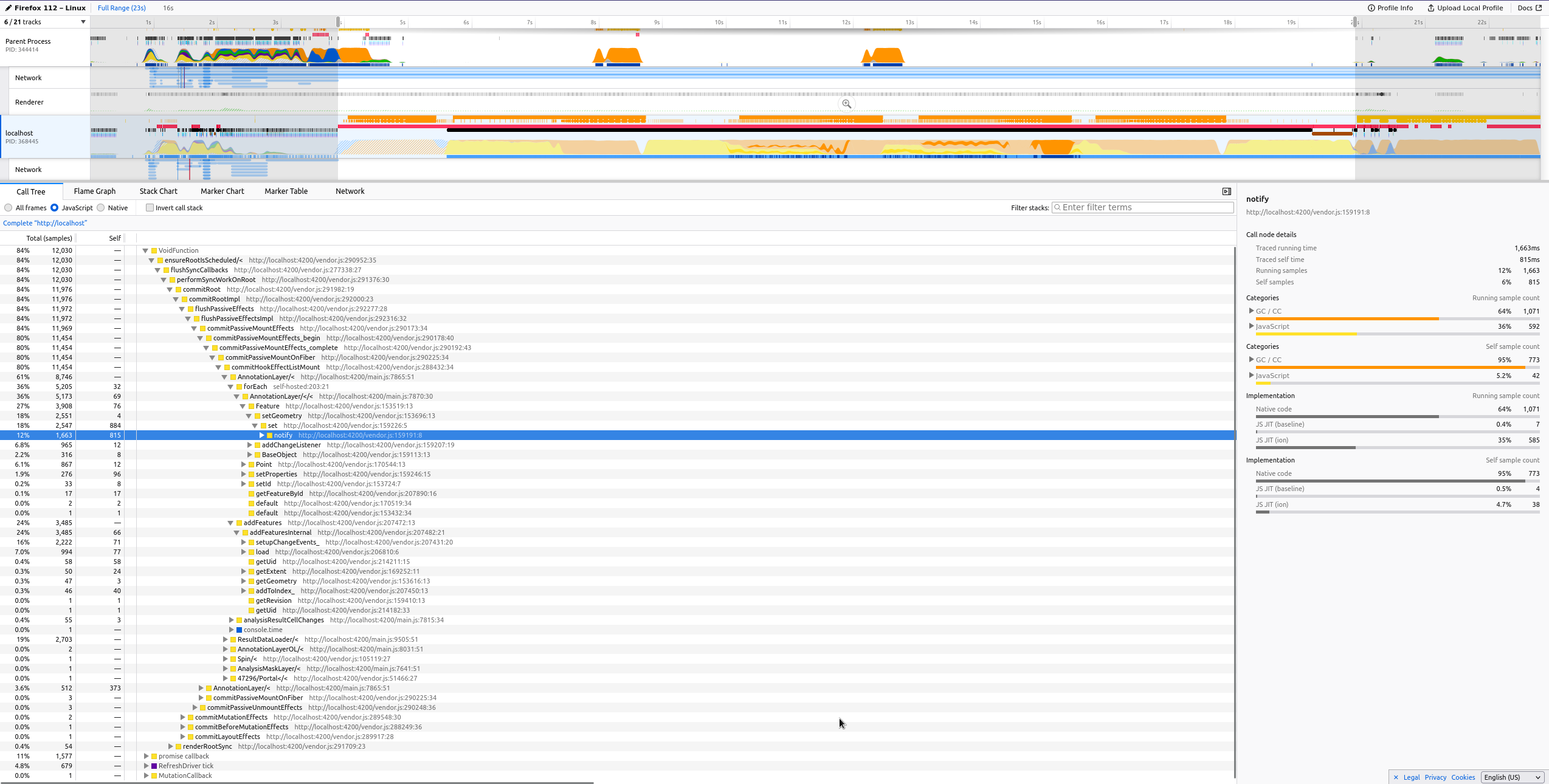Expand the GC / CC category details

1252,311
